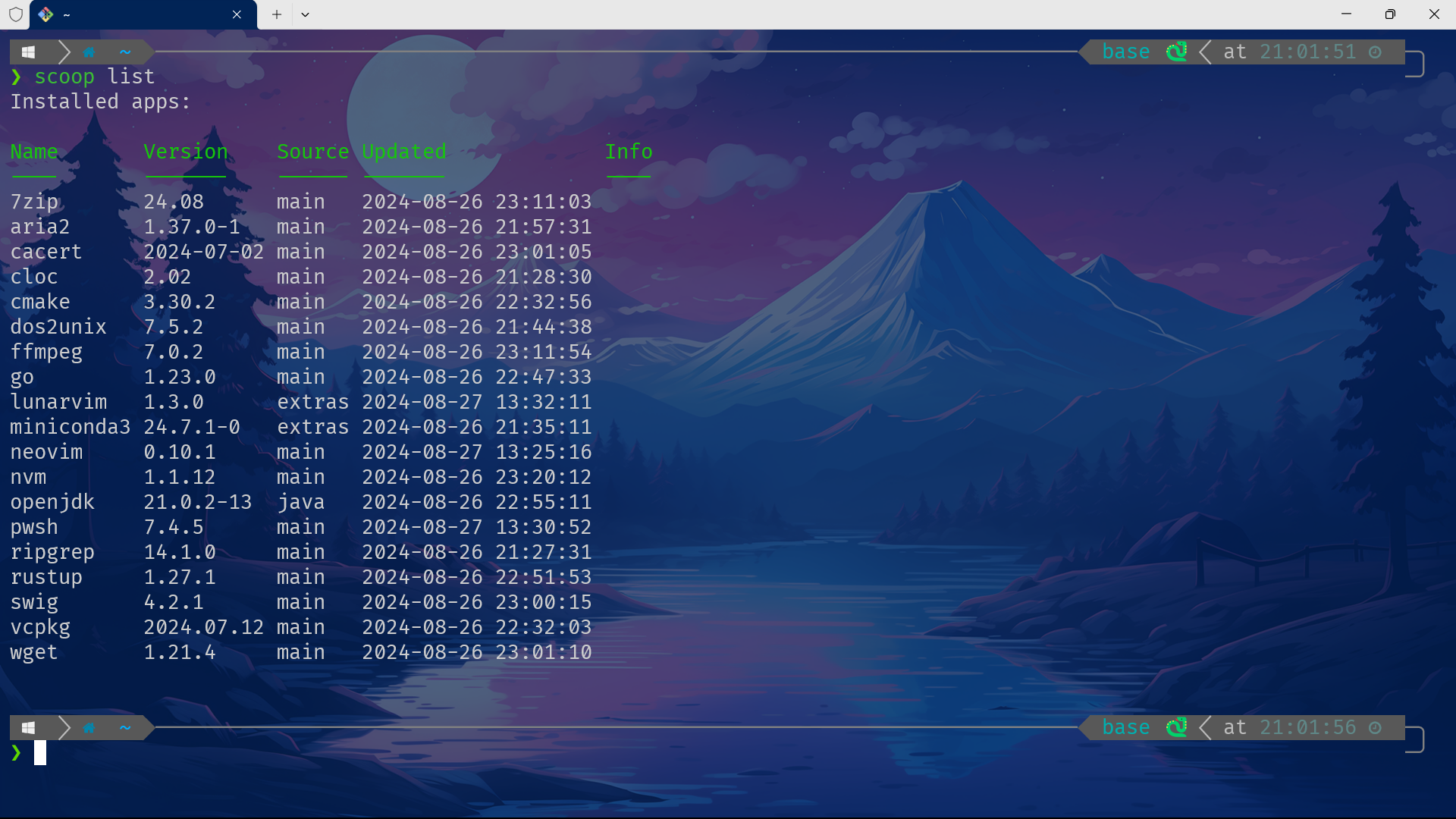
Task: Click the 'Updated' column header
Action: coord(403,152)
